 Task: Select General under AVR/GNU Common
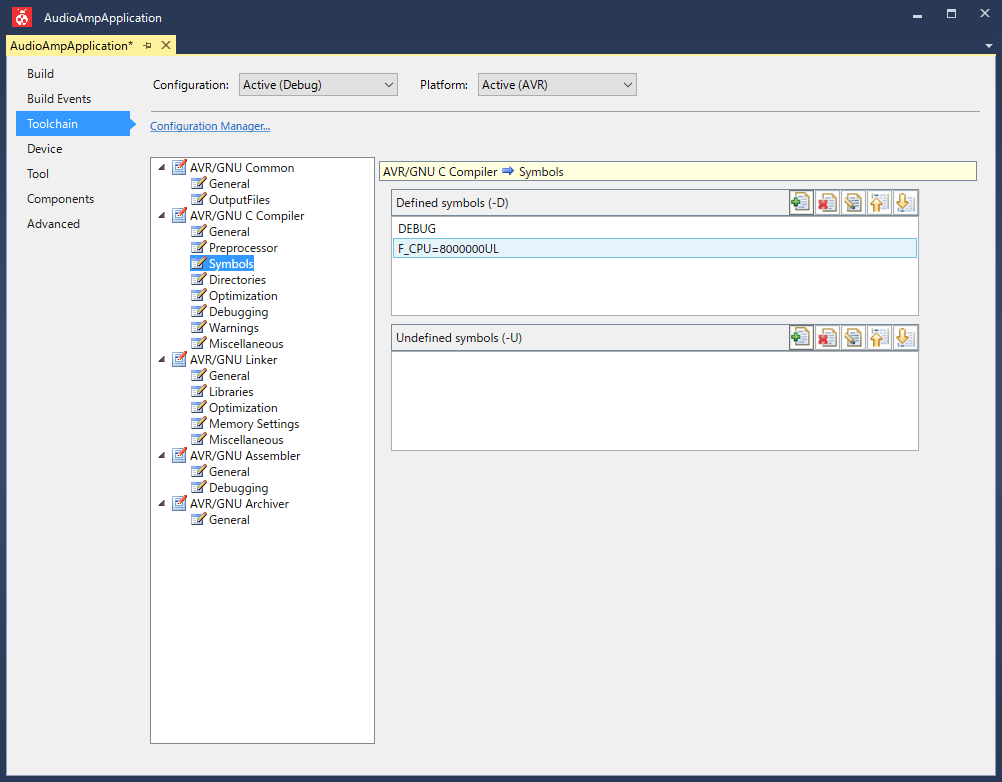(x=221, y=183)
